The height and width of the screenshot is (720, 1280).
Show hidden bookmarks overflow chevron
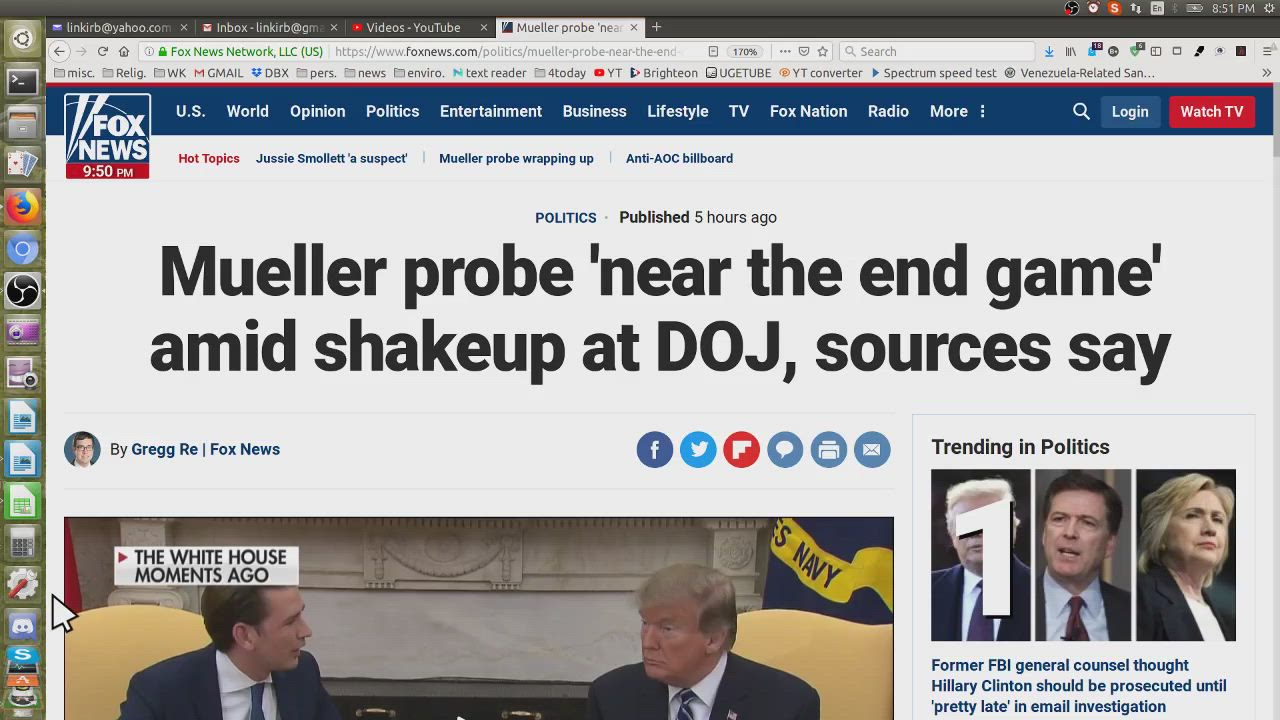[1266, 73]
